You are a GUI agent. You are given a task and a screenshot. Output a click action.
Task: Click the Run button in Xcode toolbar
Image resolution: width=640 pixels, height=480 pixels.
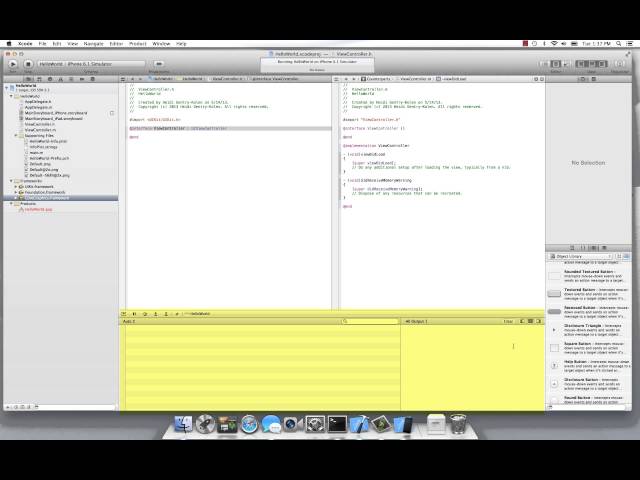click(x=13, y=64)
